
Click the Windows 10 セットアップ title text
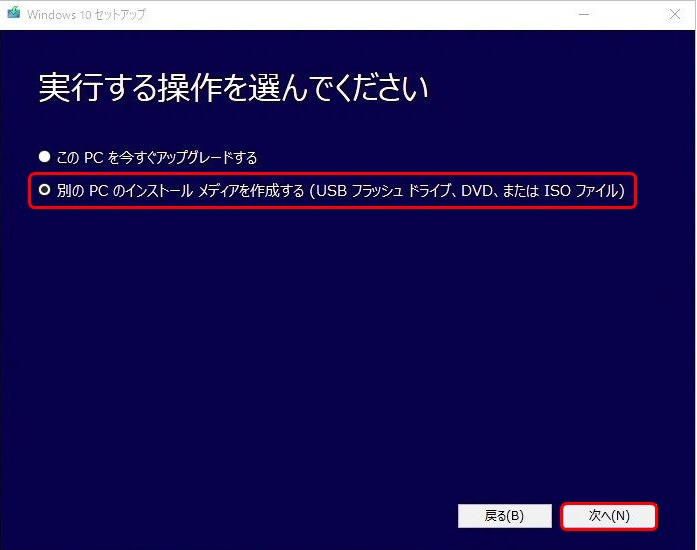click(x=86, y=14)
